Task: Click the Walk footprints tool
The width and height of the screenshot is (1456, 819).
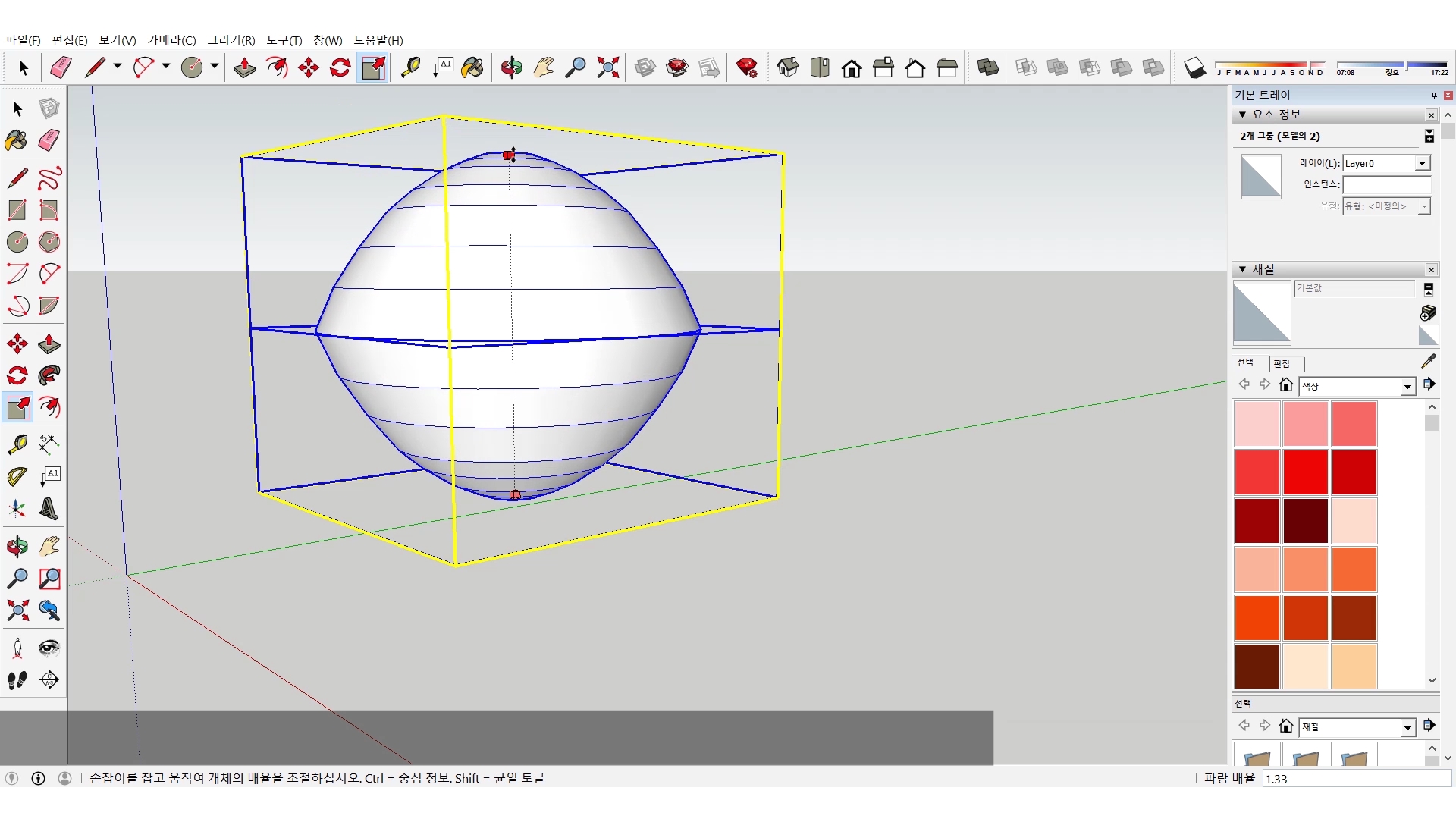Action: (x=17, y=680)
